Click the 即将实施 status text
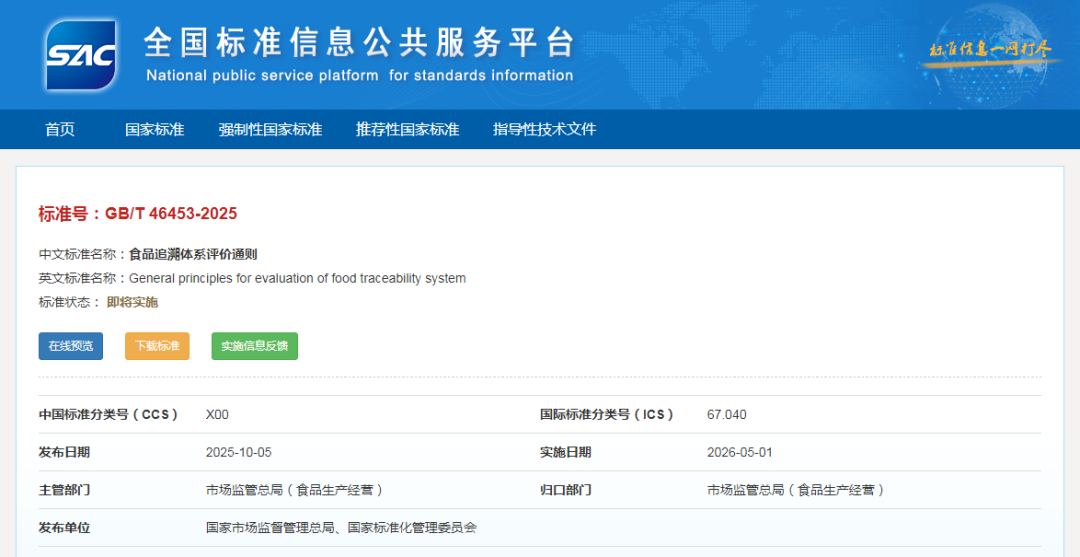Viewport: 1080px width, 557px height. (132, 302)
